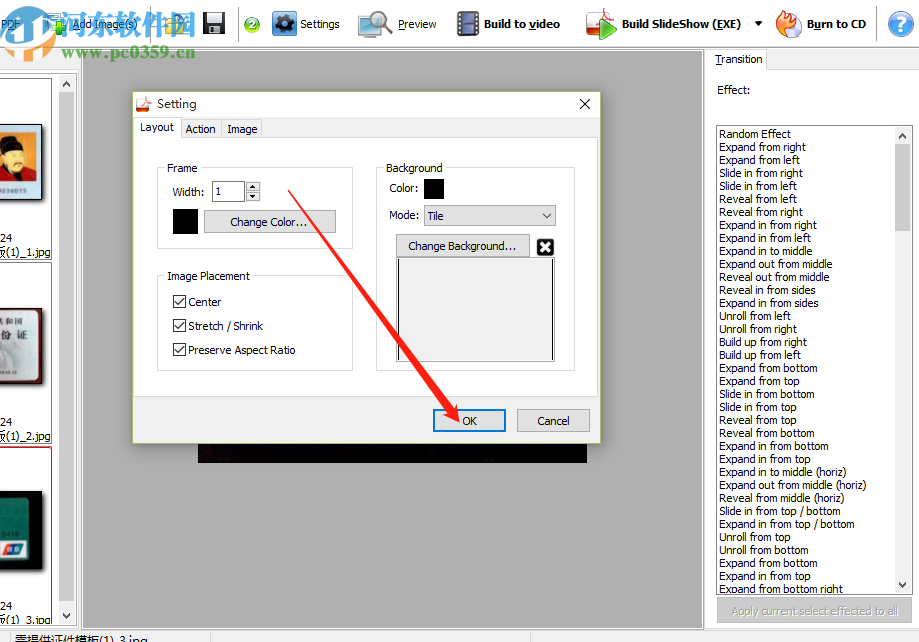Viewport: 919px width, 642px height.
Task: Select 'Reveal in from sides' effect
Action: [767, 290]
